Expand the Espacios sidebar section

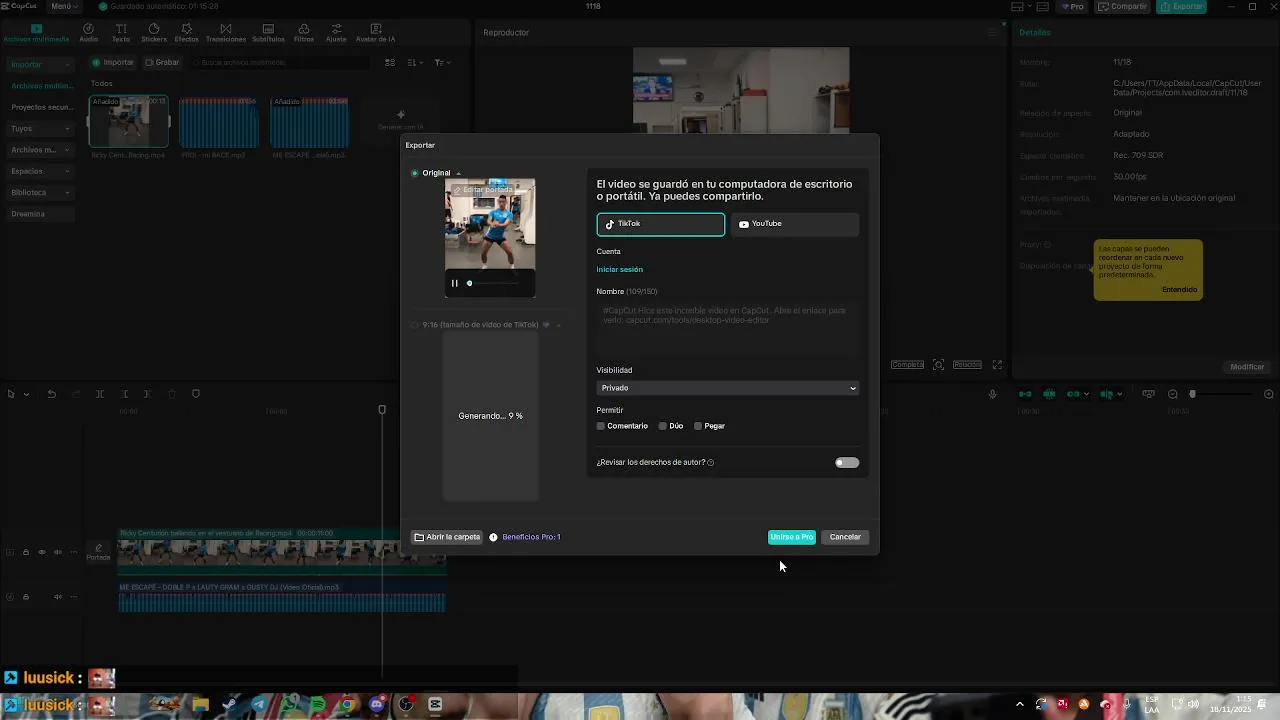point(40,171)
